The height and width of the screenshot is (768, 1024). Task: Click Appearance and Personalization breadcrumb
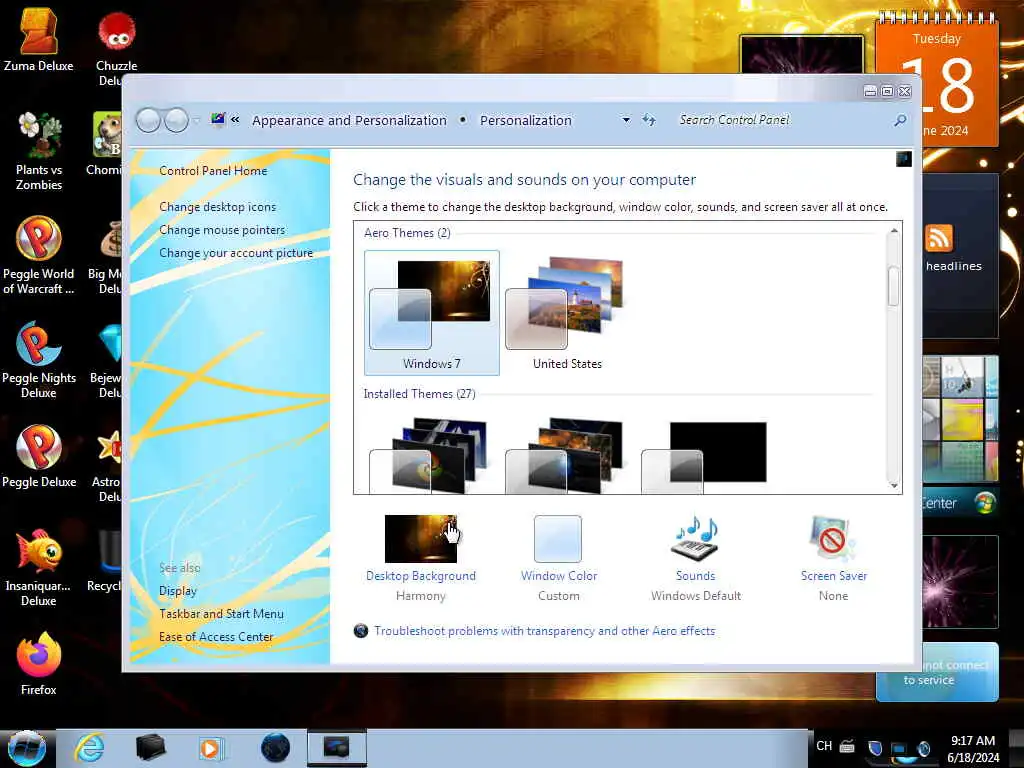click(349, 121)
